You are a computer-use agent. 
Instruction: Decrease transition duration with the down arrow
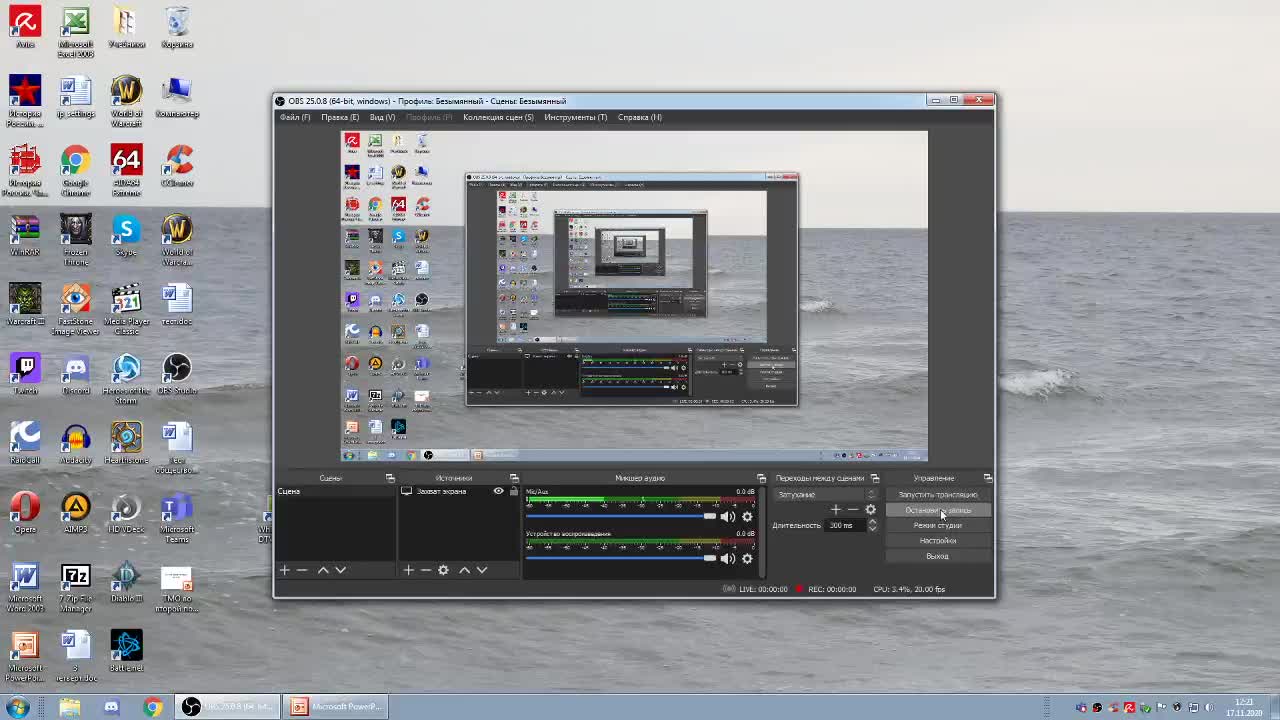pyautogui.click(x=872, y=528)
